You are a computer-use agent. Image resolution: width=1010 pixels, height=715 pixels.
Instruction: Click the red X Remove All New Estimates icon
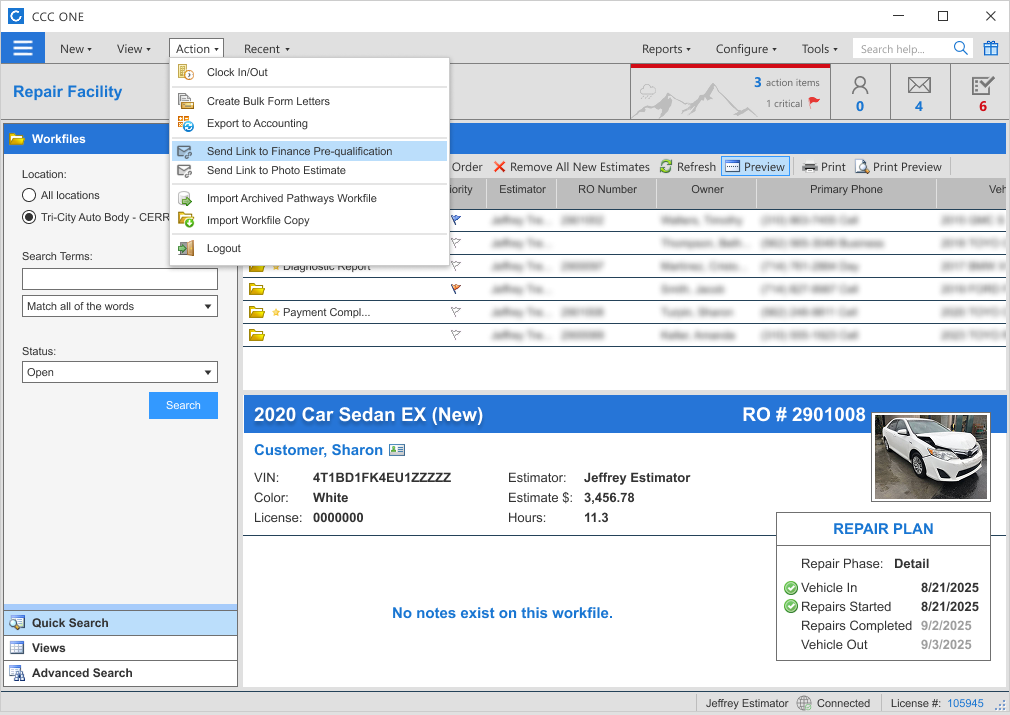pos(499,166)
